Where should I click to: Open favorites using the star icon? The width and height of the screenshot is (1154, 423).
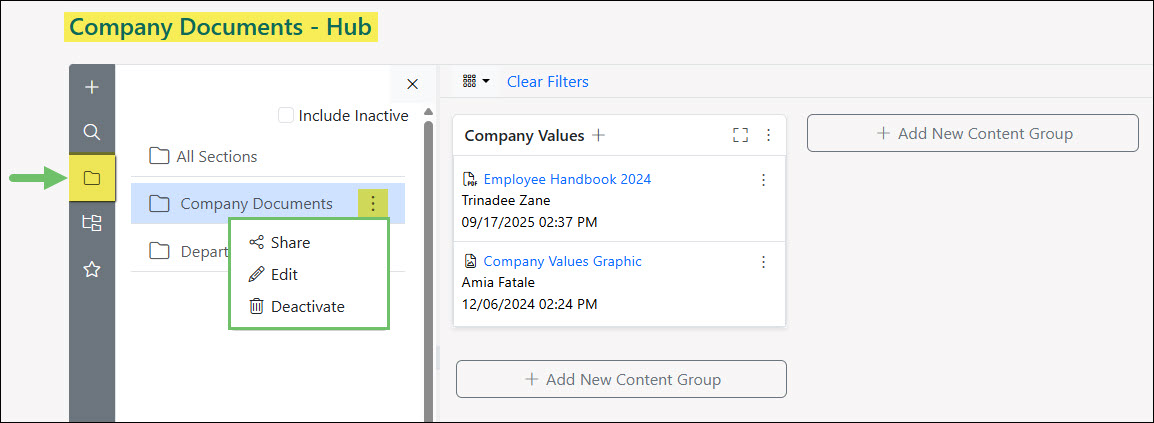tap(92, 269)
